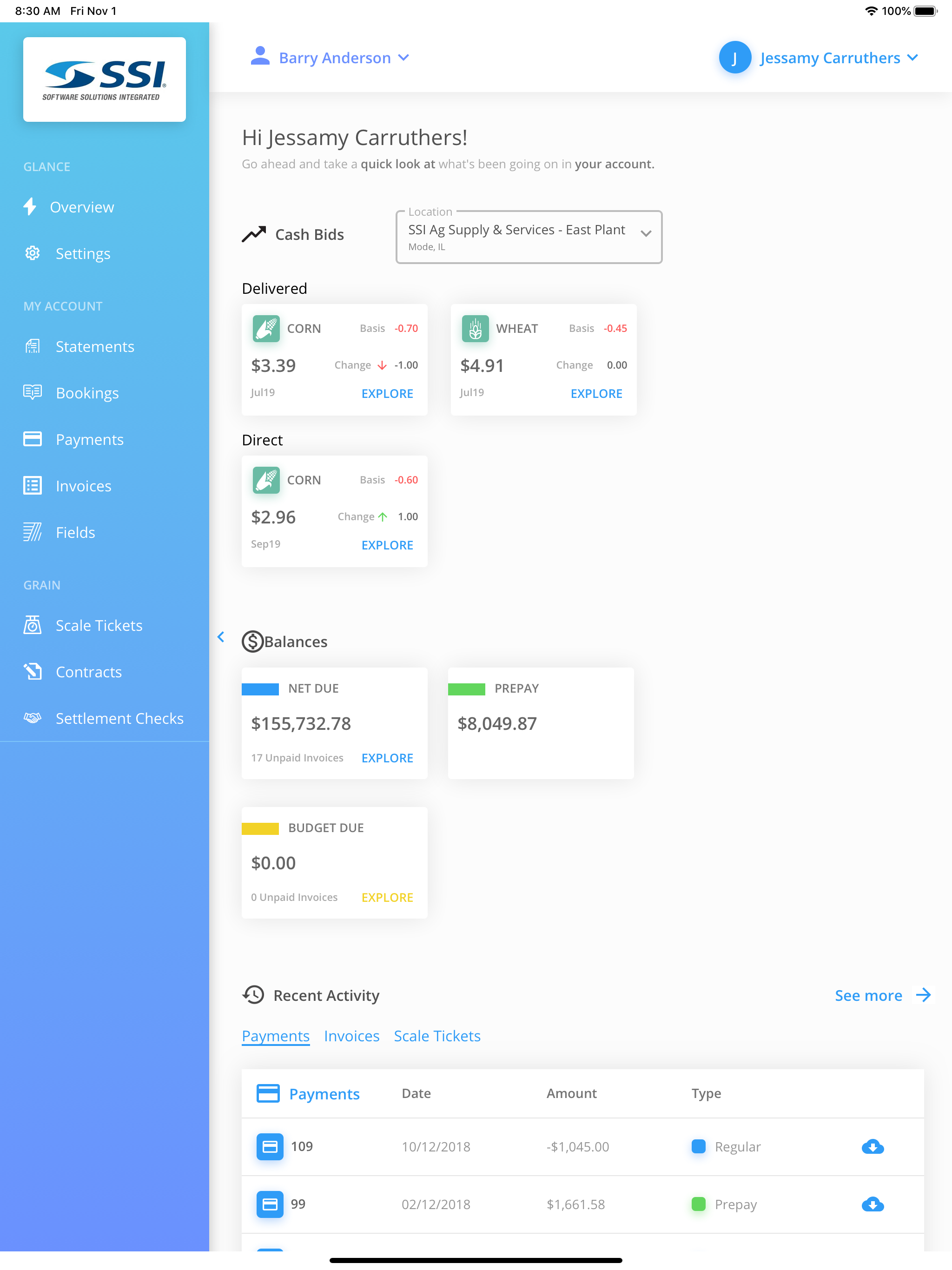The height and width of the screenshot is (1270, 952).
Task: Click the Statements sidebar icon
Action: tap(32, 346)
